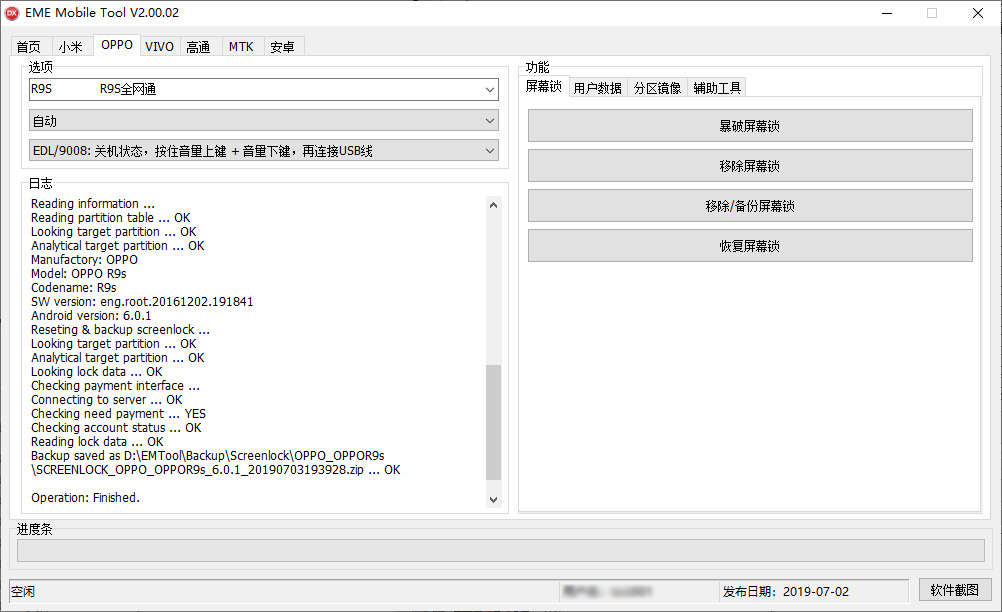
Task: Click the 'Reading partition table ... OK' line
Action: 111,218
